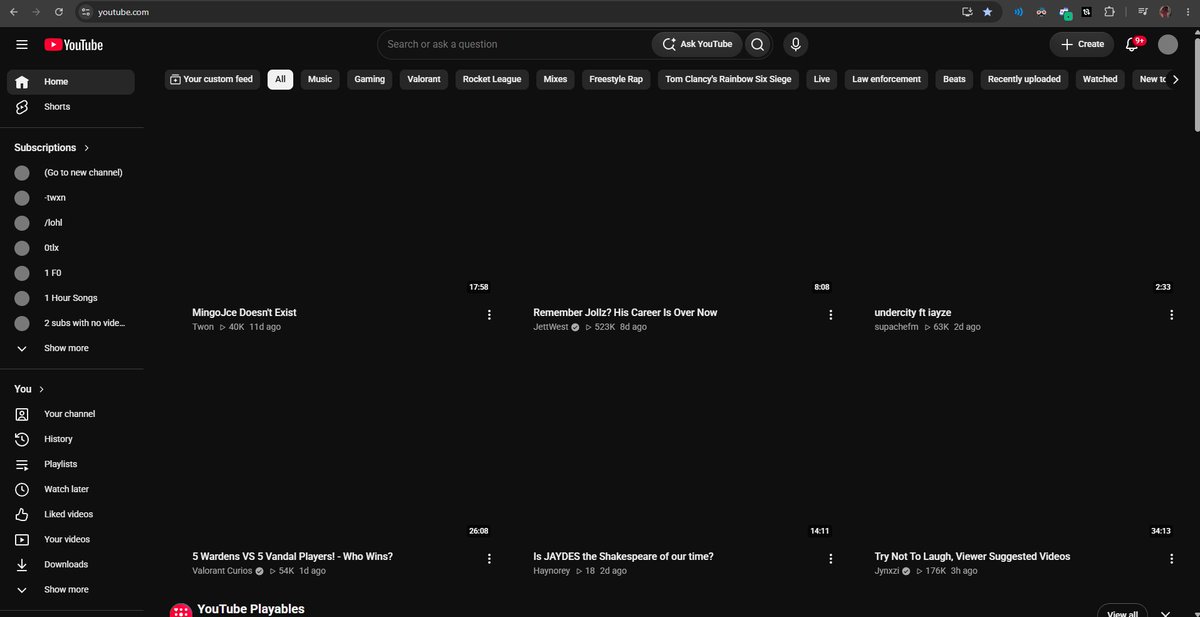The width and height of the screenshot is (1200, 617).
Task: Select the Watched filter chip
Action: tap(1100, 79)
